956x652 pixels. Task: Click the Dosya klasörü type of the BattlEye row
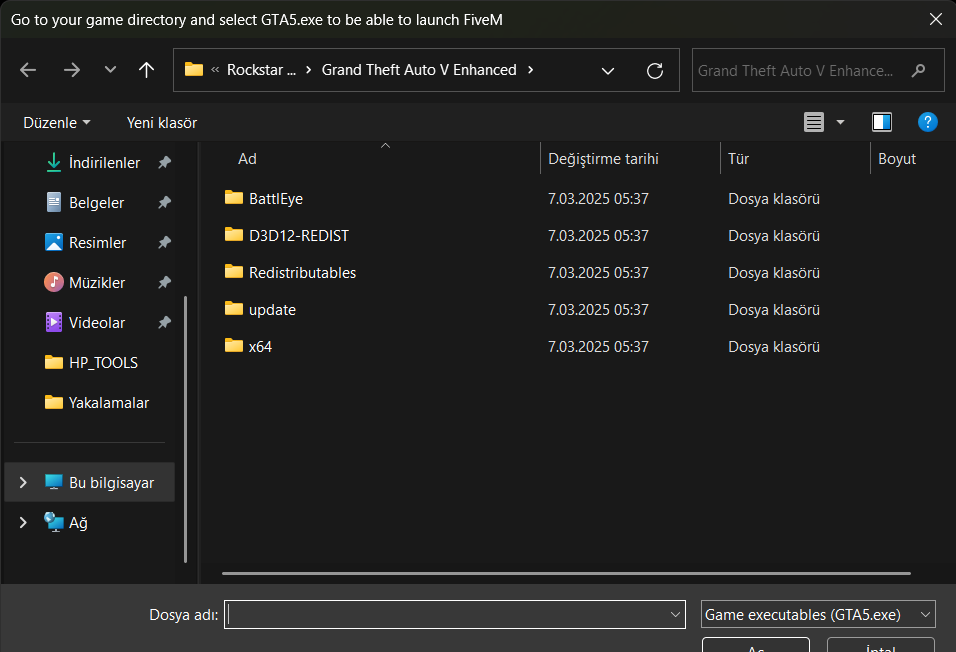tap(774, 199)
